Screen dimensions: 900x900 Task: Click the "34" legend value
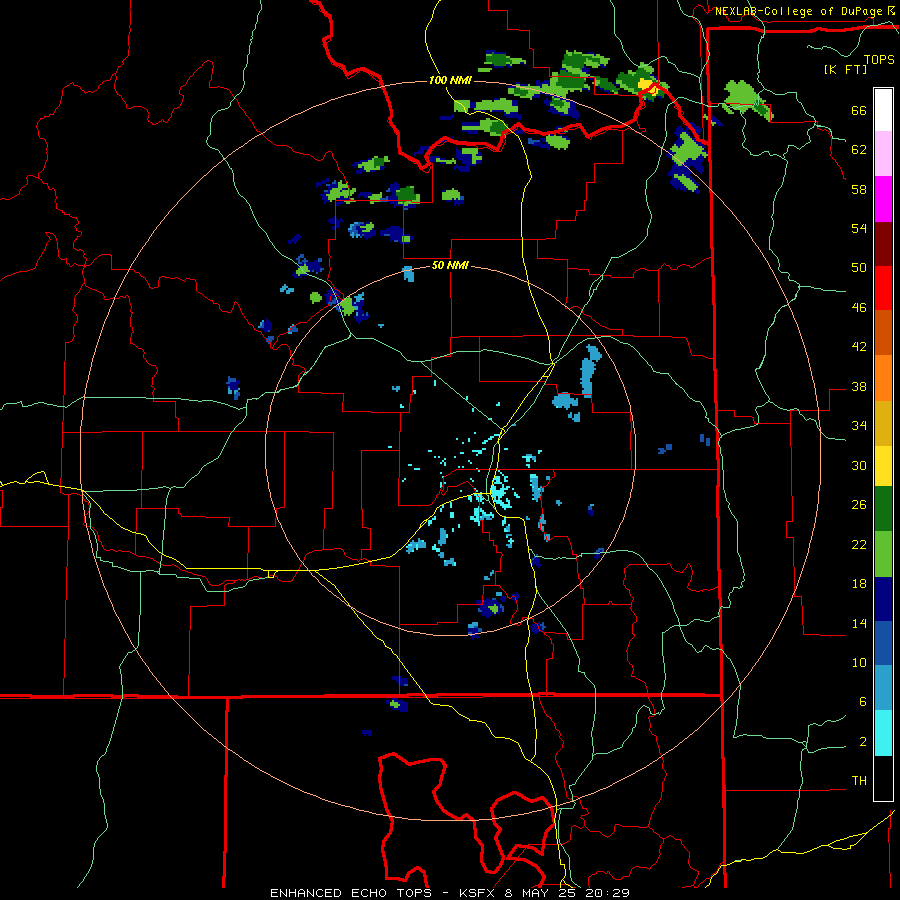[x=859, y=425]
